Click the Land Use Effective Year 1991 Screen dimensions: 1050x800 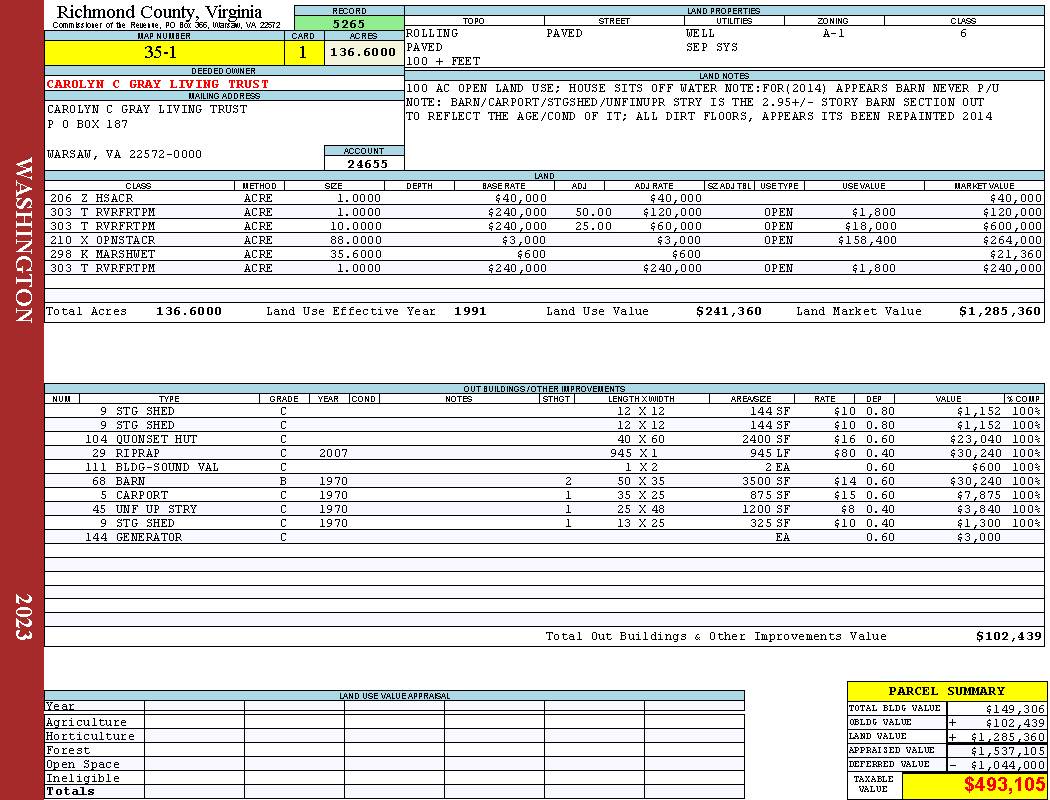(x=470, y=311)
